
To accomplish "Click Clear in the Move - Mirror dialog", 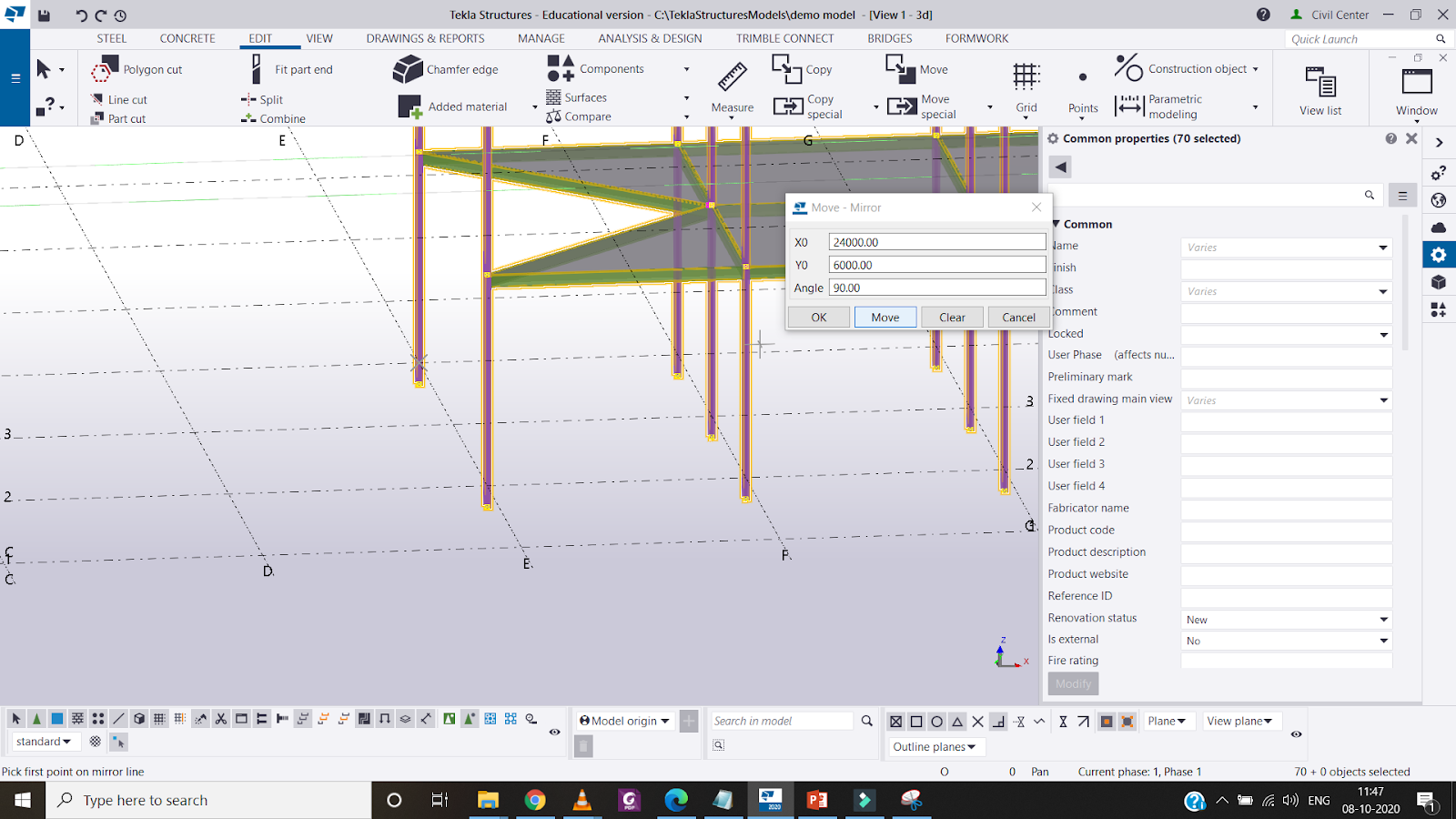I will 952,318.
